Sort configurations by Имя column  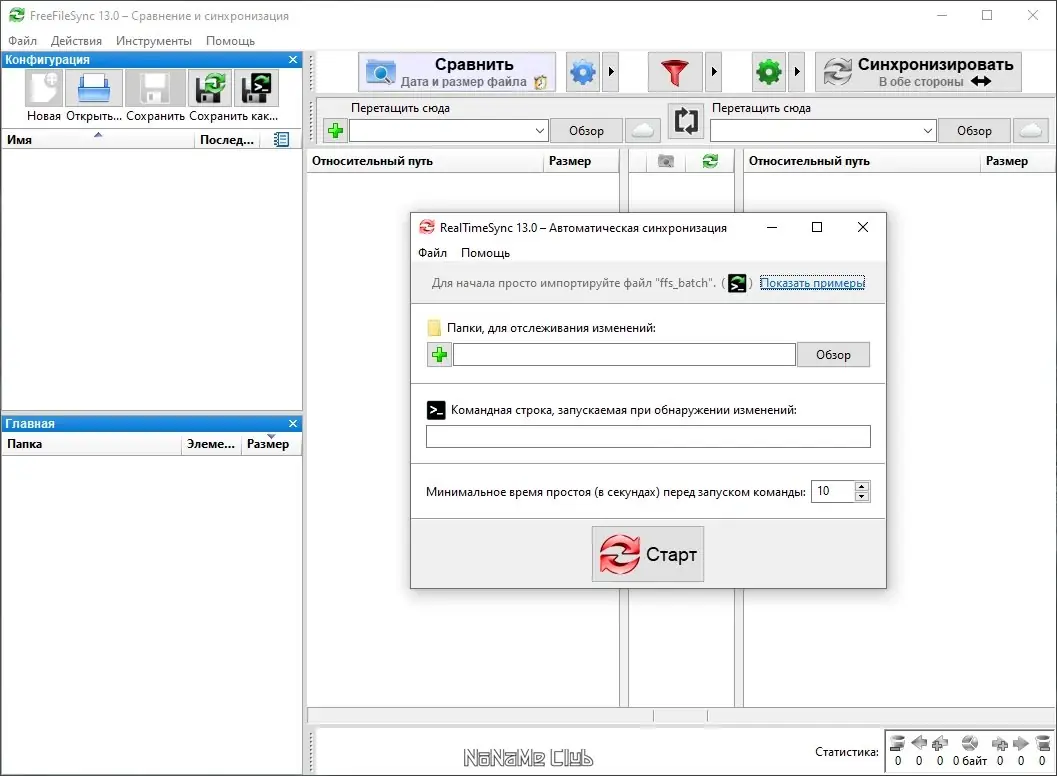point(98,140)
